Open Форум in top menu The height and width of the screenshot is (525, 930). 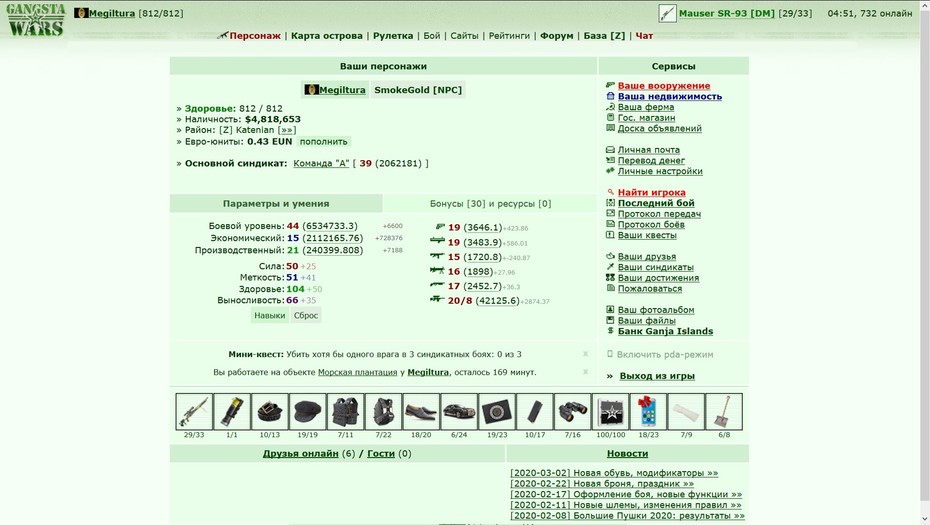tap(556, 36)
